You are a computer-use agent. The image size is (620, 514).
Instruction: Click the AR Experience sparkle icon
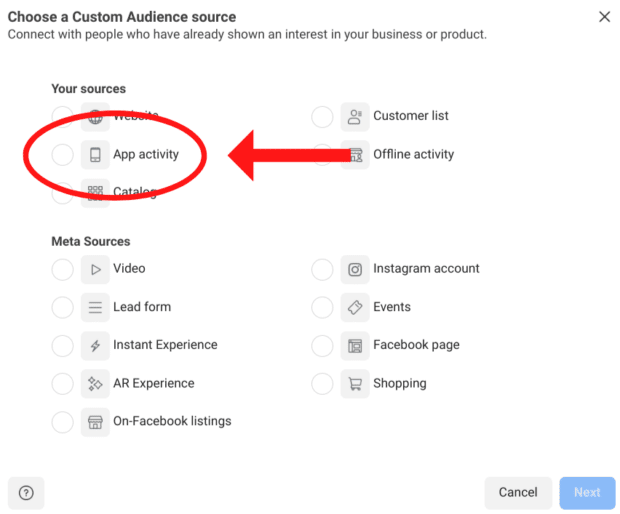pos(96,384)
